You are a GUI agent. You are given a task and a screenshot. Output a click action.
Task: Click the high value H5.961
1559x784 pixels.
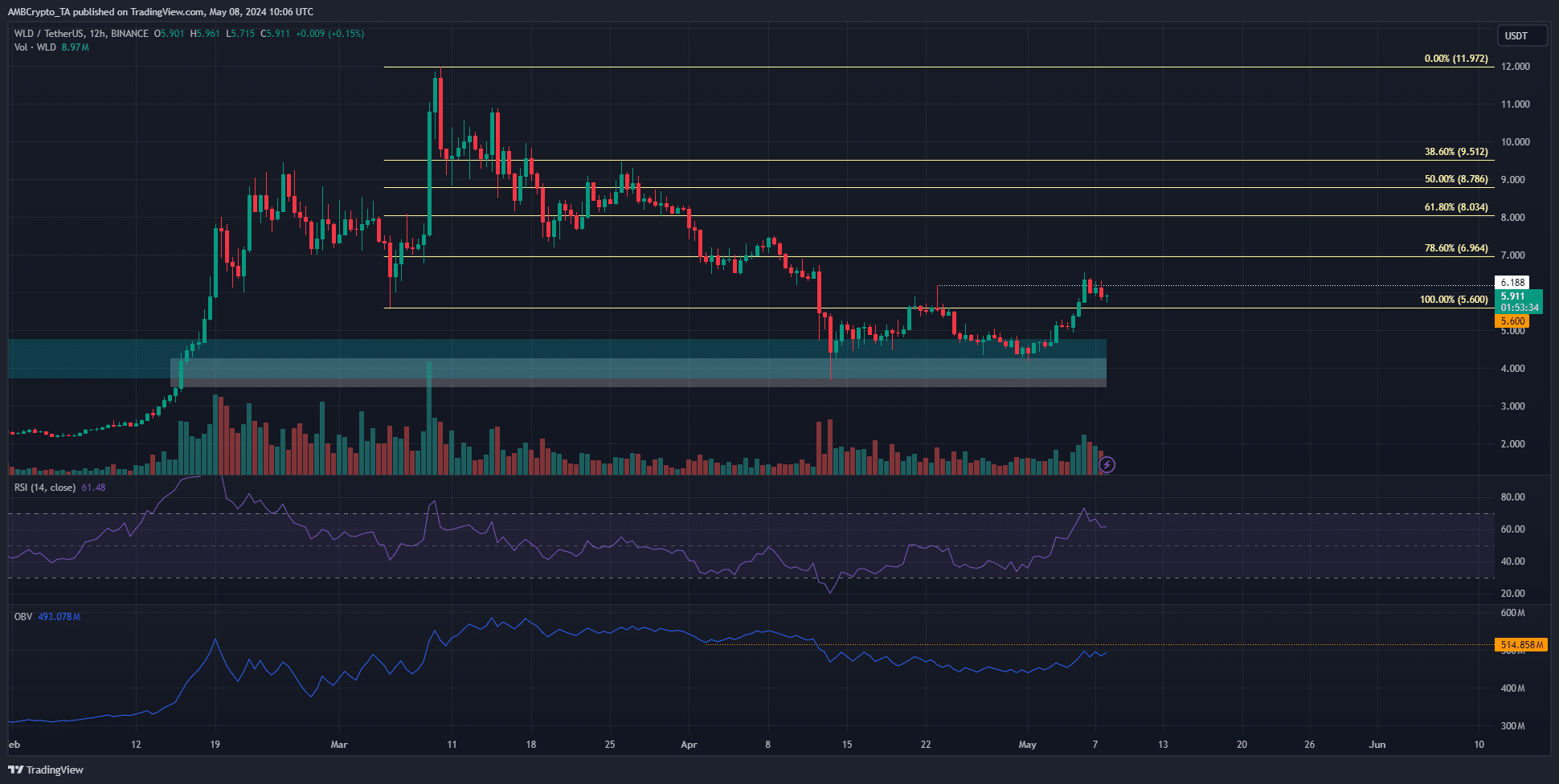[x=205, y=34]
